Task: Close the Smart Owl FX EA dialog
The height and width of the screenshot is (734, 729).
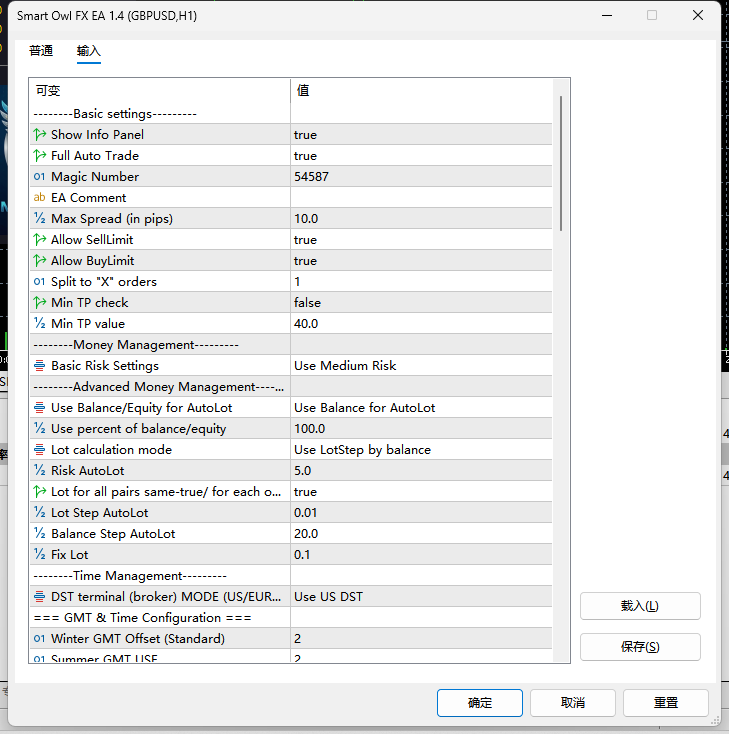Action: click(698, 15)
